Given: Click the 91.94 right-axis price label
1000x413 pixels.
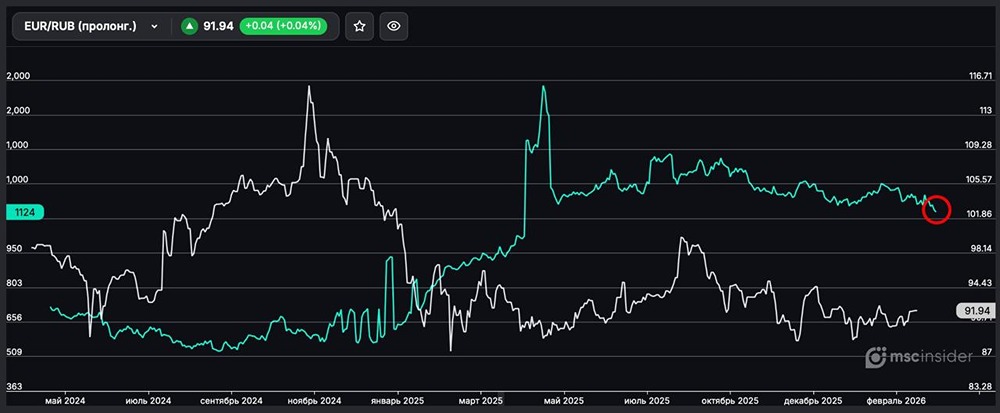Looking at the screenshot, I should coord(976,310).
